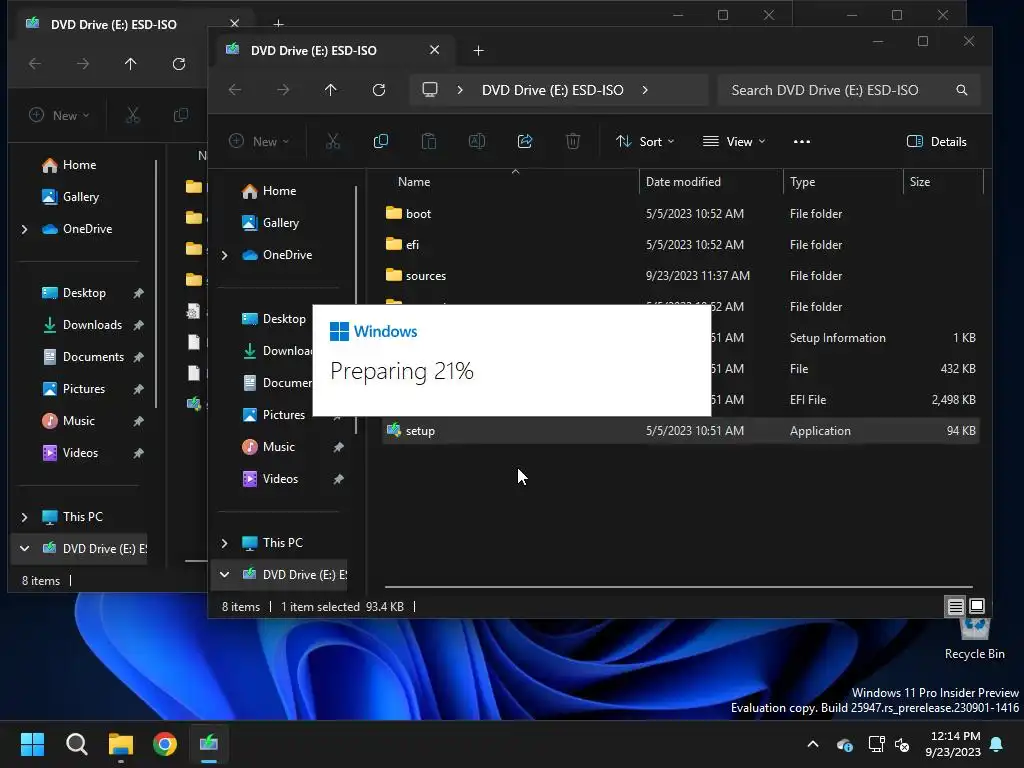1024x768 pixels.
Task: Click the Cut scissors icon in front window
Action: [x=333, y=141]
